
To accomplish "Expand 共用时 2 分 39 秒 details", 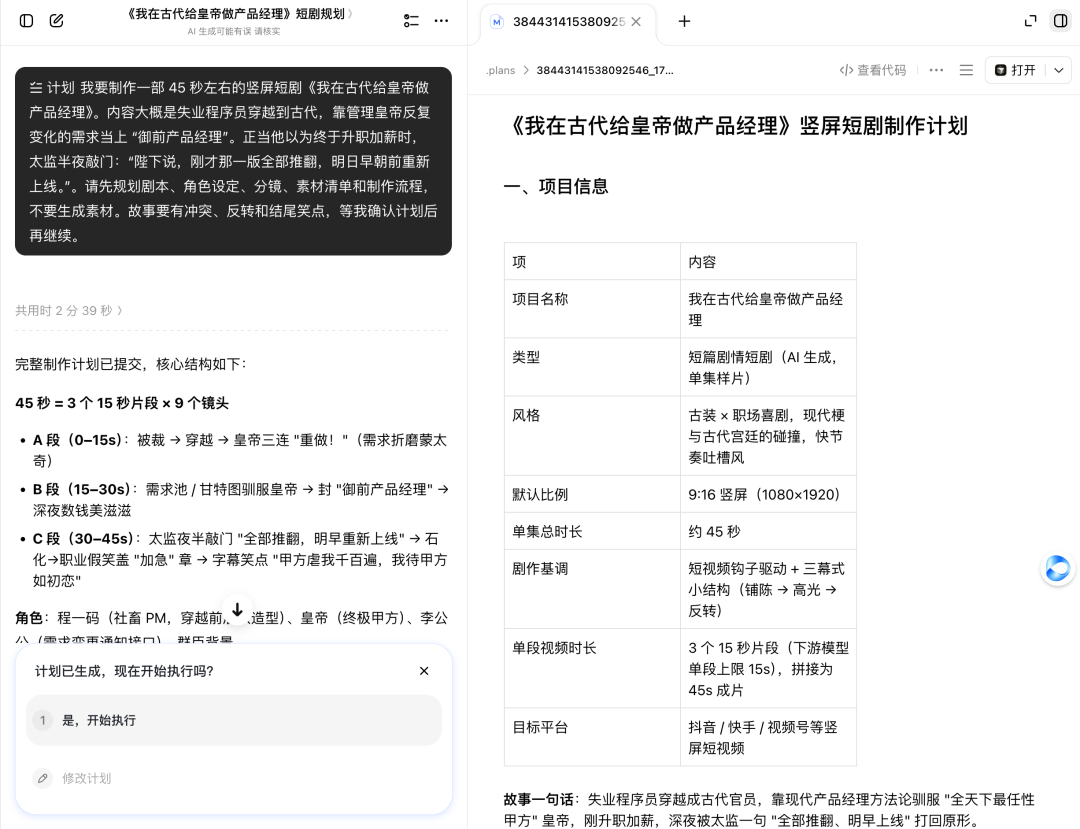I will (69, 311).
